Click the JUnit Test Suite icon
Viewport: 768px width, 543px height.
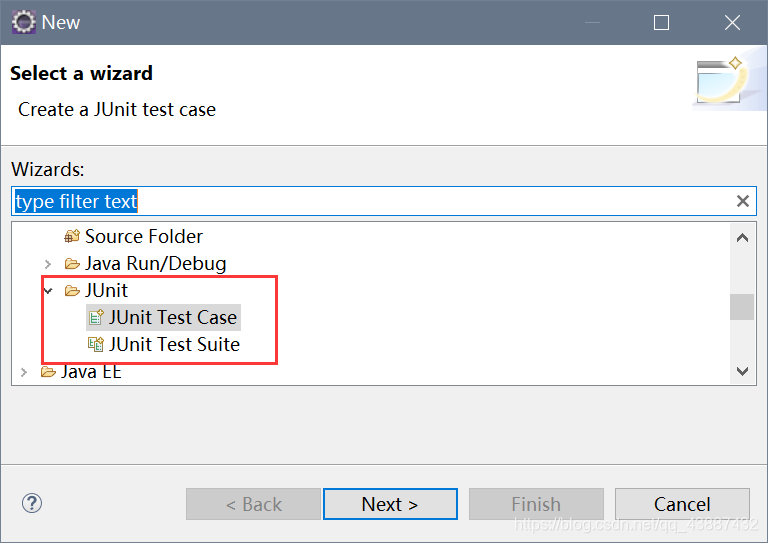(x=96, y=345)
